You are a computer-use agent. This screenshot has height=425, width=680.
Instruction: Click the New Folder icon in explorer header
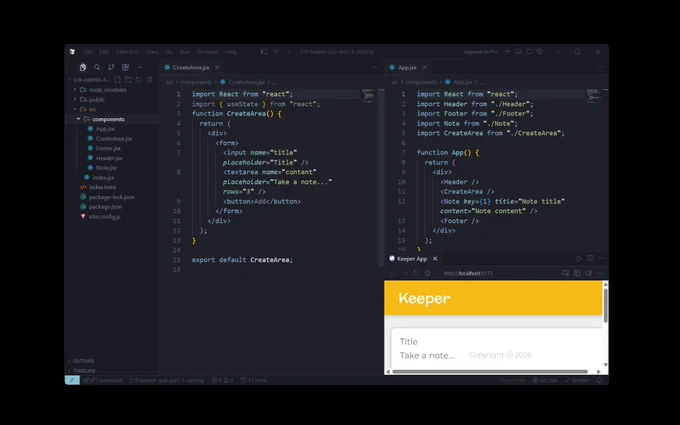click(128, 80)
